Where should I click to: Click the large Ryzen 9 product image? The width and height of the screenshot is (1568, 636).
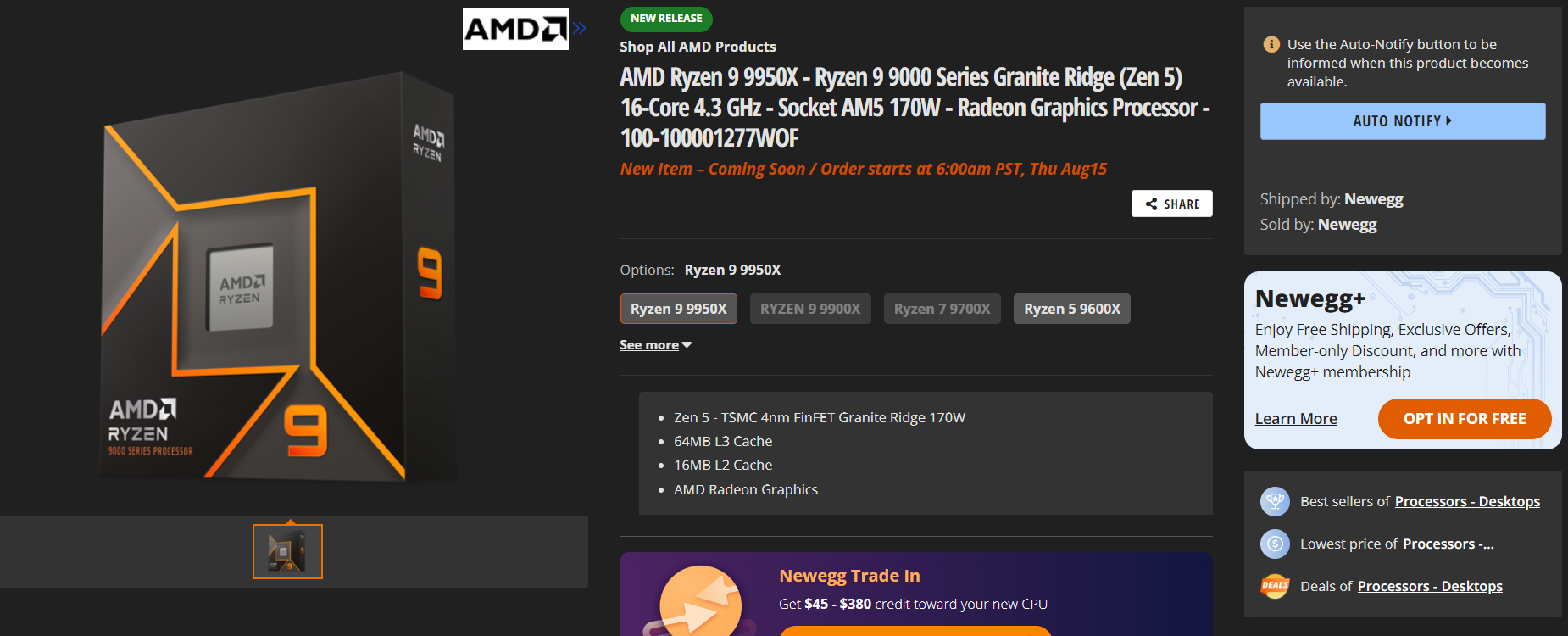coord(280,276)
